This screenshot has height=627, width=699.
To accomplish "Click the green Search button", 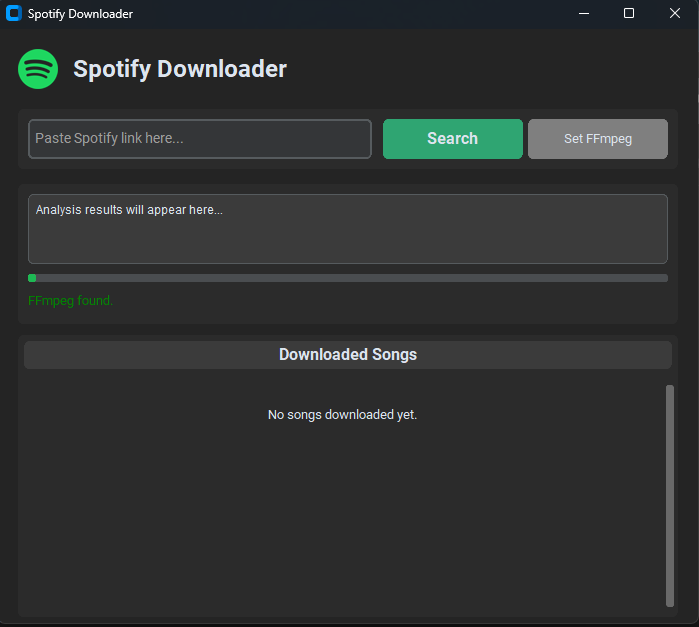I will 452,139.
